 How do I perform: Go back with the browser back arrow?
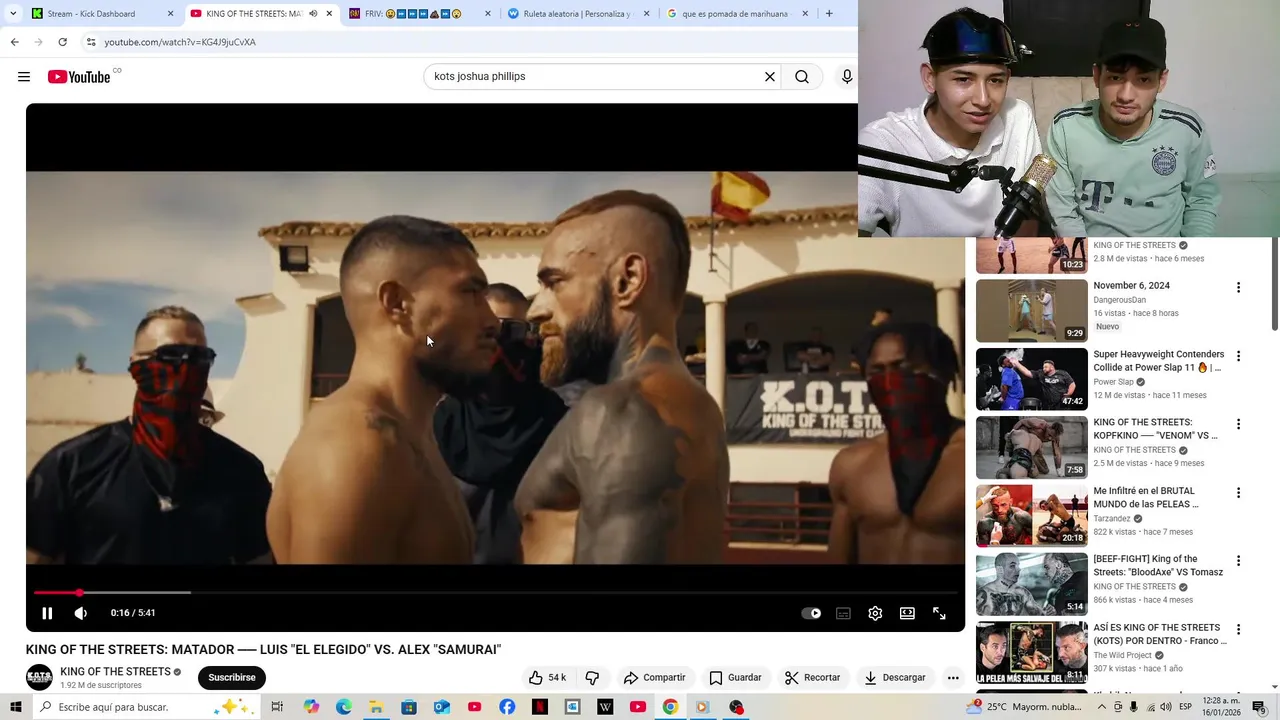[x=14, y=42]
